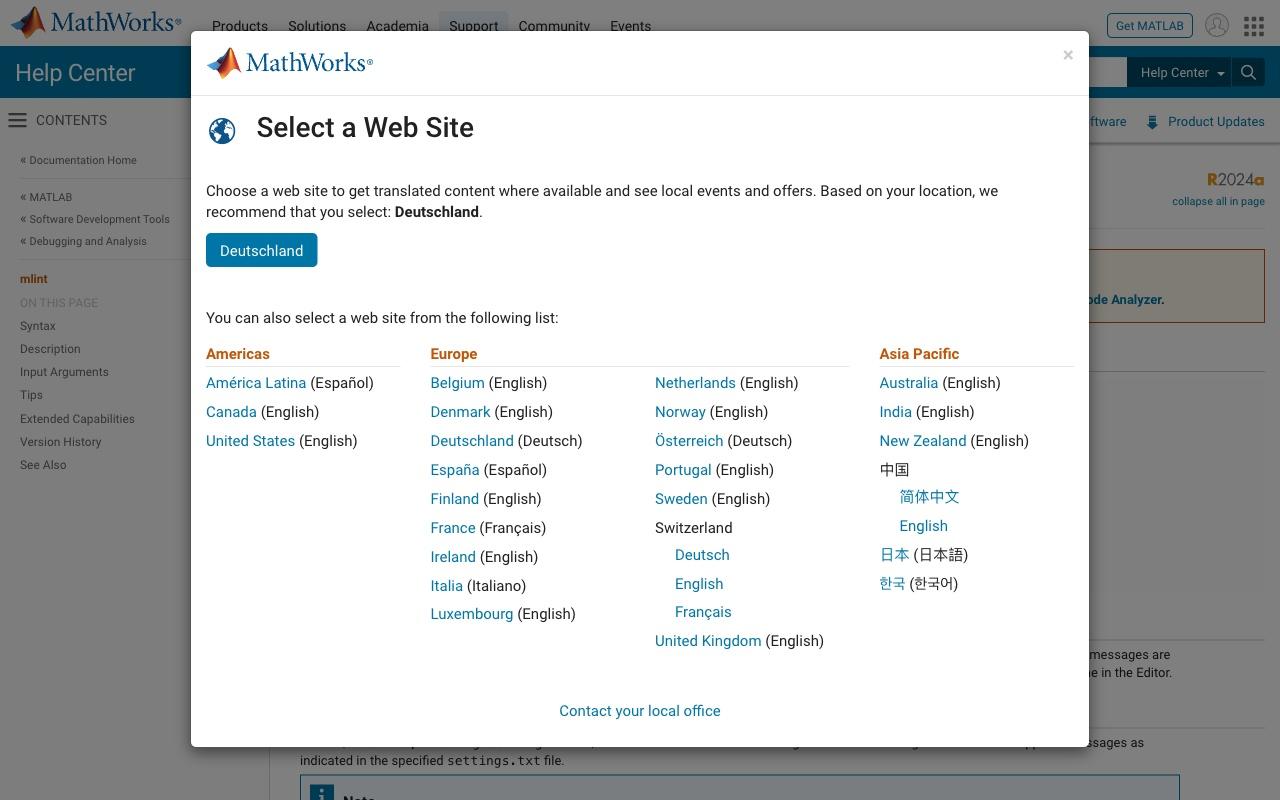Select 简体中文 under China

pyautogui.click(x=929, y=497)
